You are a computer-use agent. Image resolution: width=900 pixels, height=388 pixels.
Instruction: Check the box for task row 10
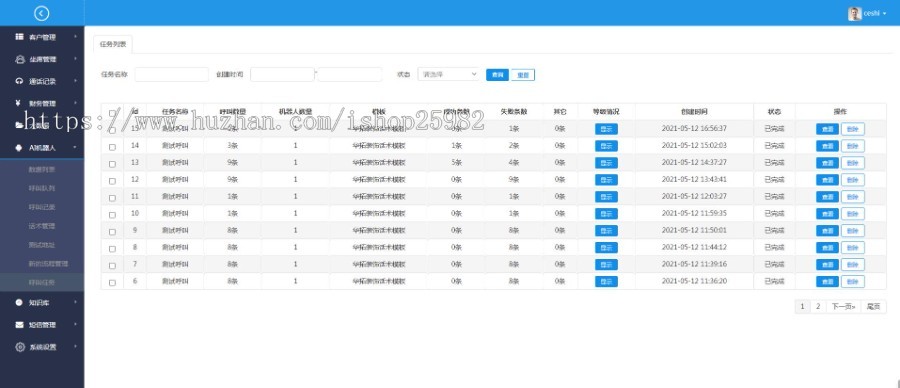click(x=112, y=215)
